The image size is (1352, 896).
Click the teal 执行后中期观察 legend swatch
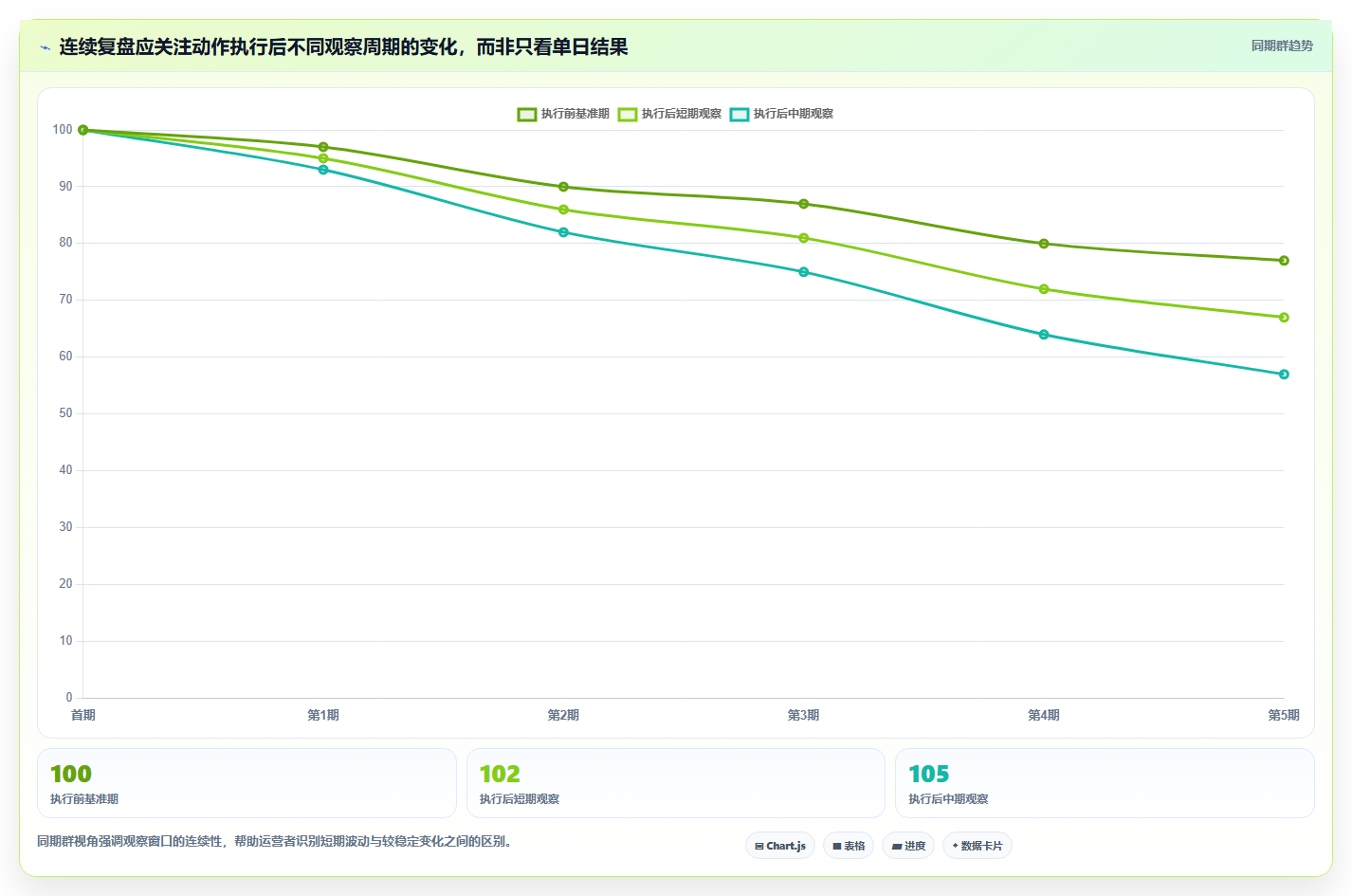[740, 114]
